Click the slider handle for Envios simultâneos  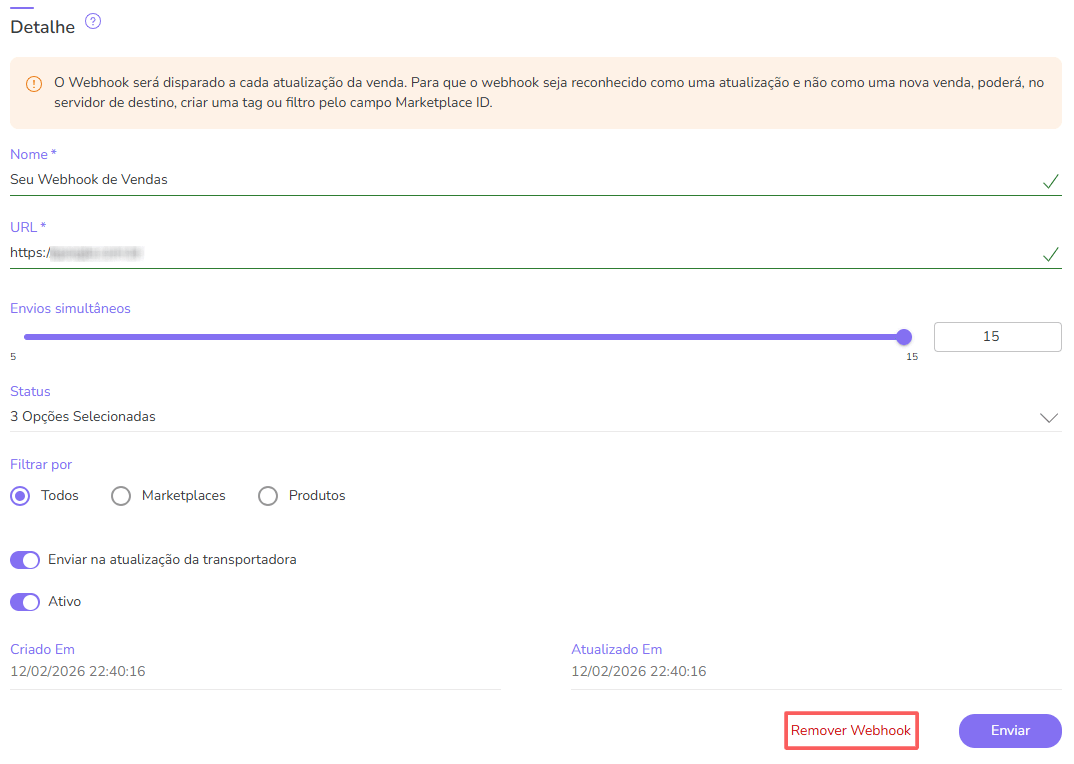pos(904,338)
